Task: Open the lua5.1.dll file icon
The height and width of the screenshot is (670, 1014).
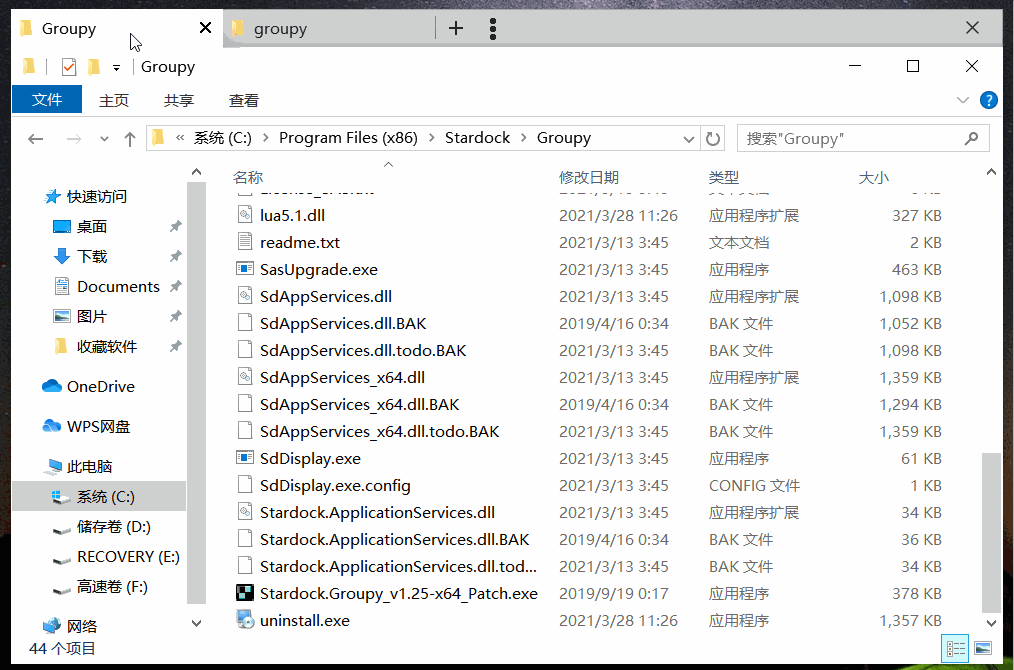Action: click(244, 215)
